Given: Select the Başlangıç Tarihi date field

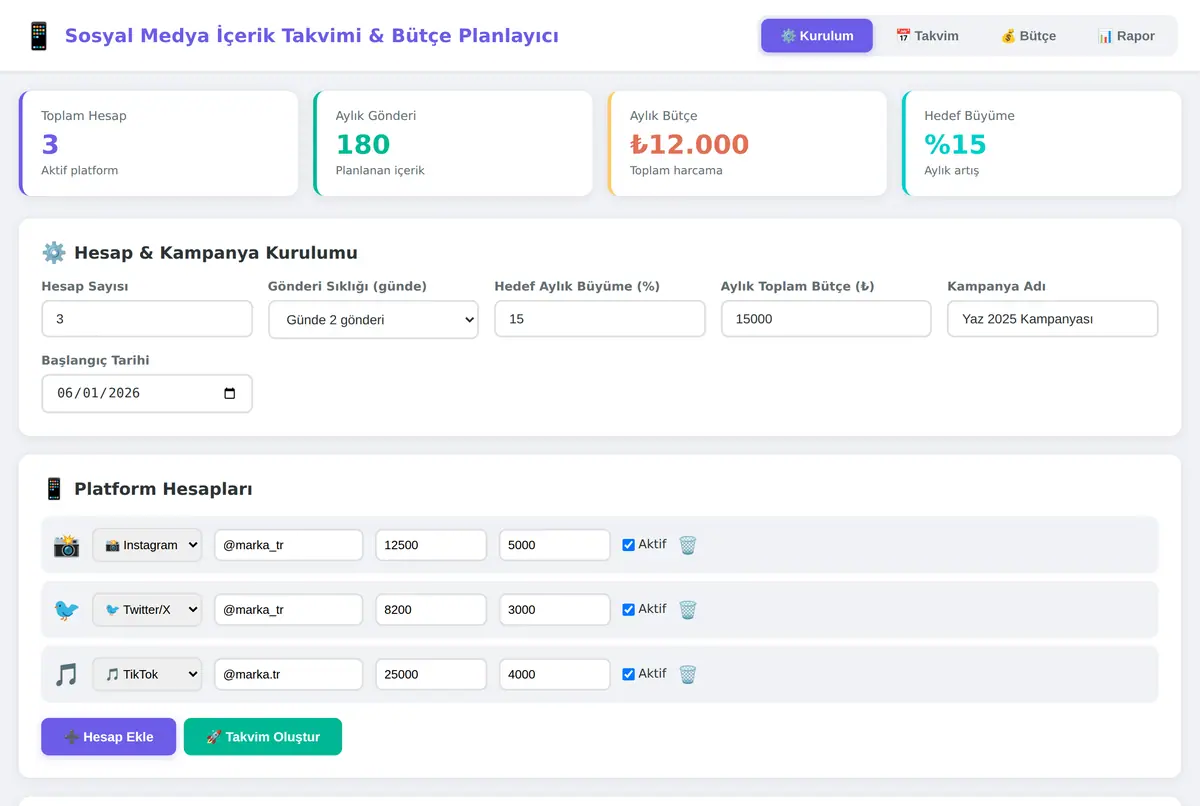Looking at the screenshot, I should [x=147, y=393].
